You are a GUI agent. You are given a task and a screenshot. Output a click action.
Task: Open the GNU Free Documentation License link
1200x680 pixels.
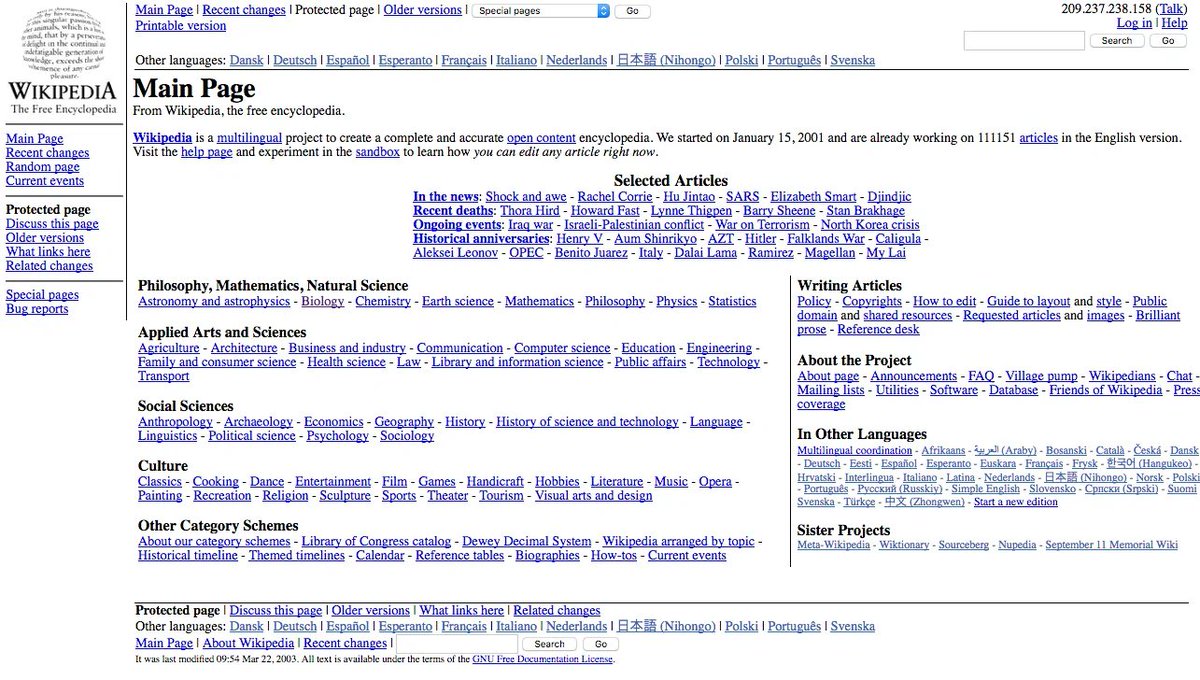point(542,660)
